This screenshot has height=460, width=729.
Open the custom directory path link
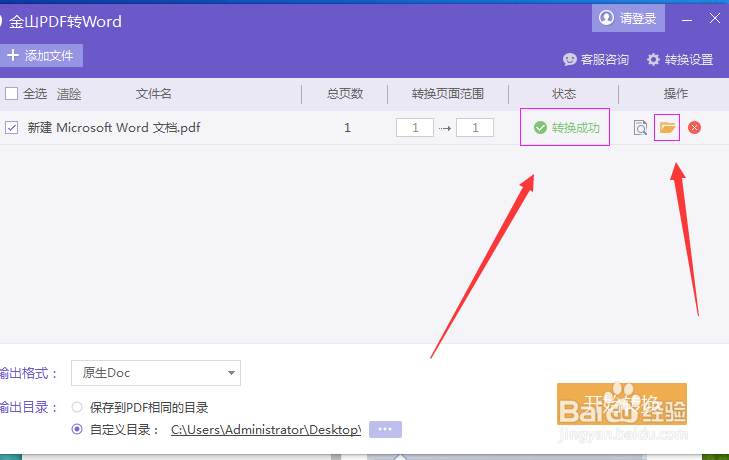tap(266, 429)
